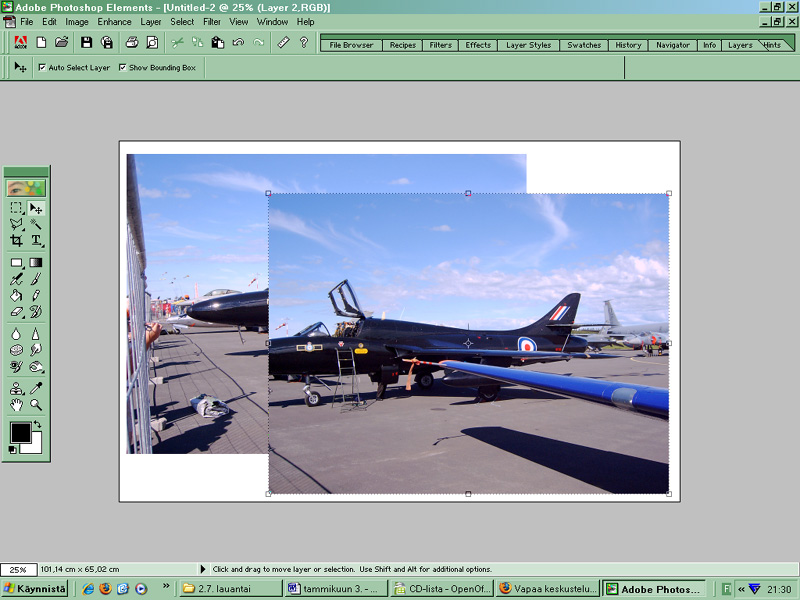This screenshot has width=800, height=600.
Task: Open the History palette tab
Action: (628, 45)
